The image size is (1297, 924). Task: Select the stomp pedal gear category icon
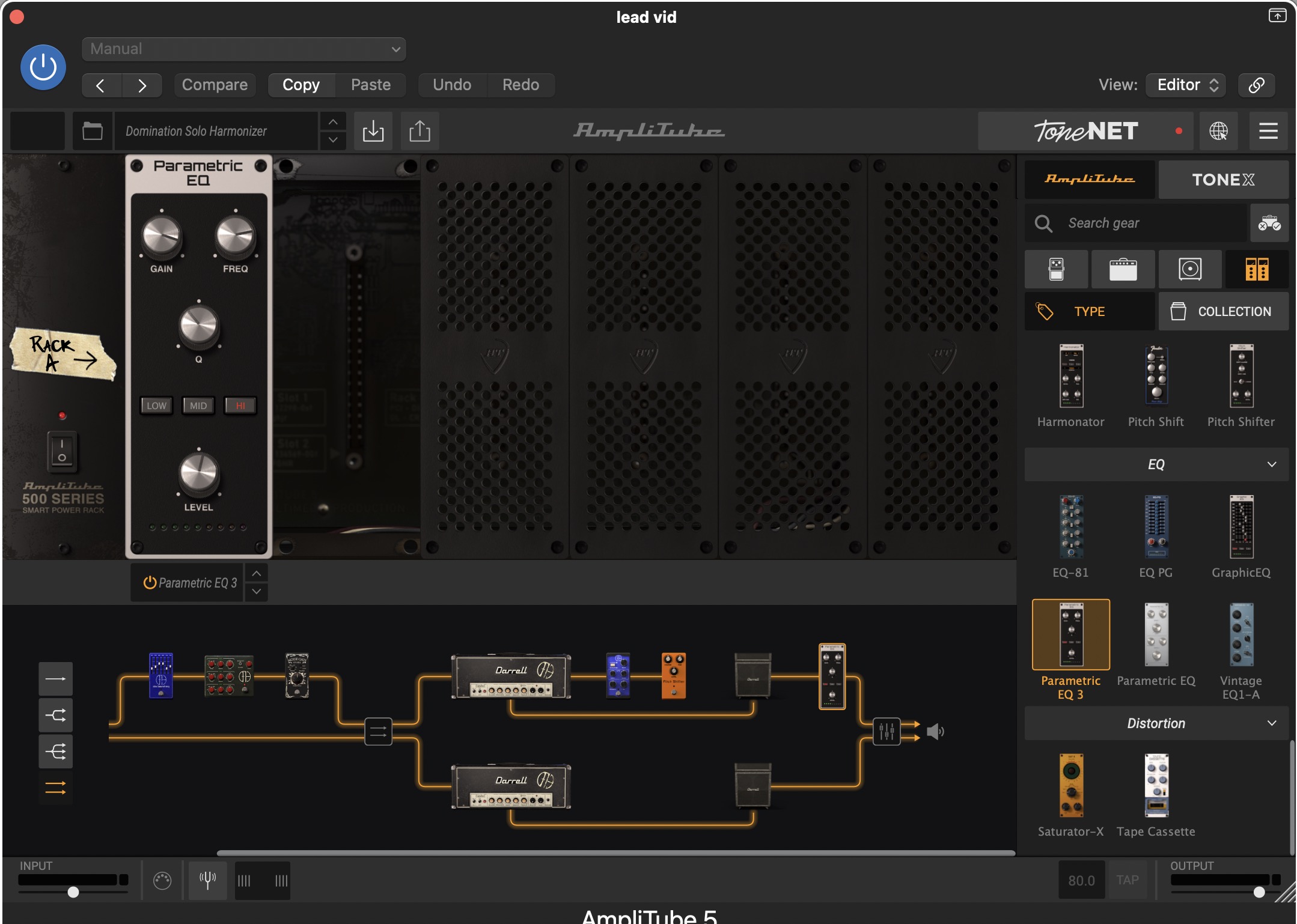coord(1056,269)
